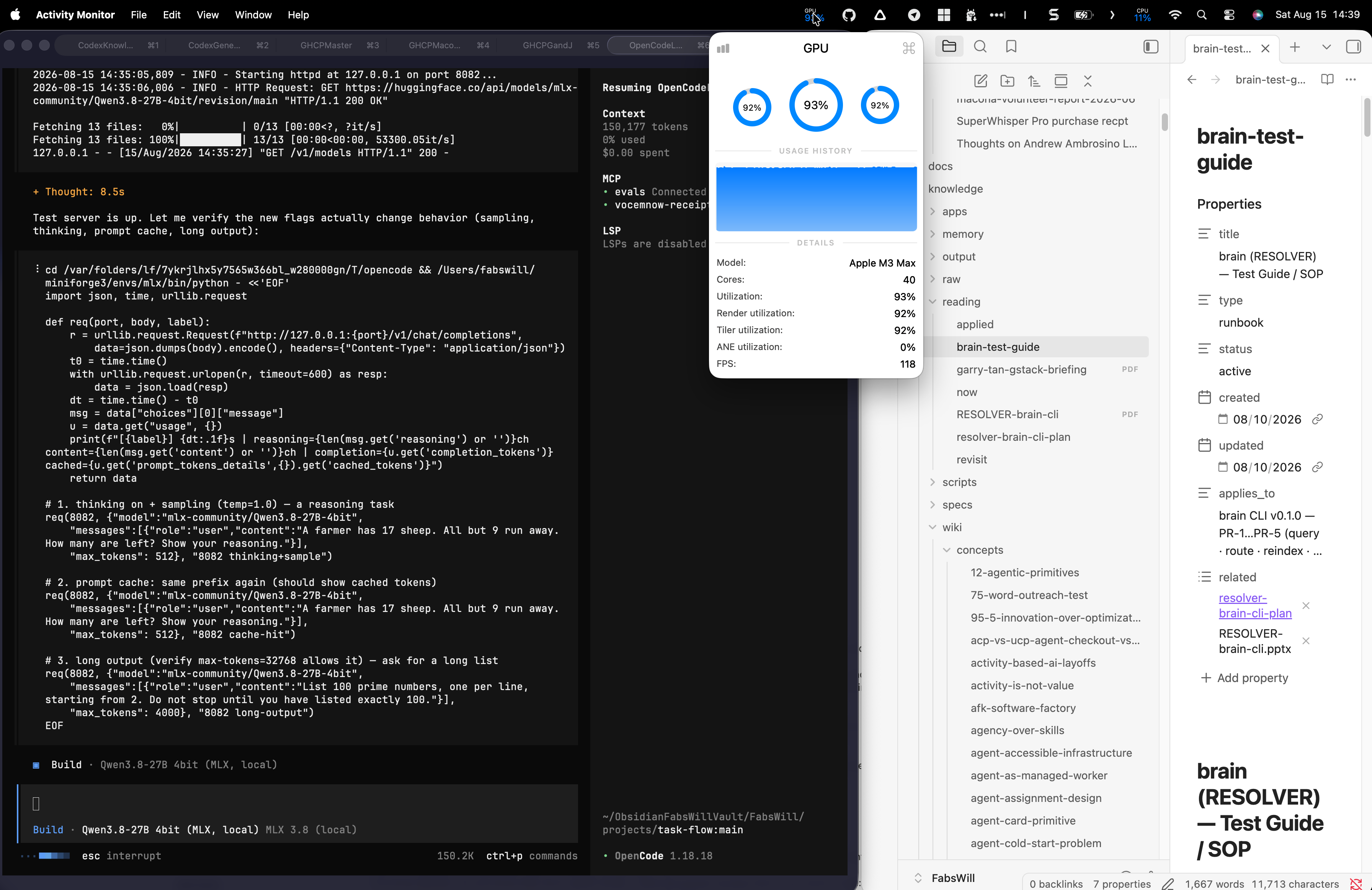Open the agent-card-primitive note
1372x890 pixels.
point(1022,820)
